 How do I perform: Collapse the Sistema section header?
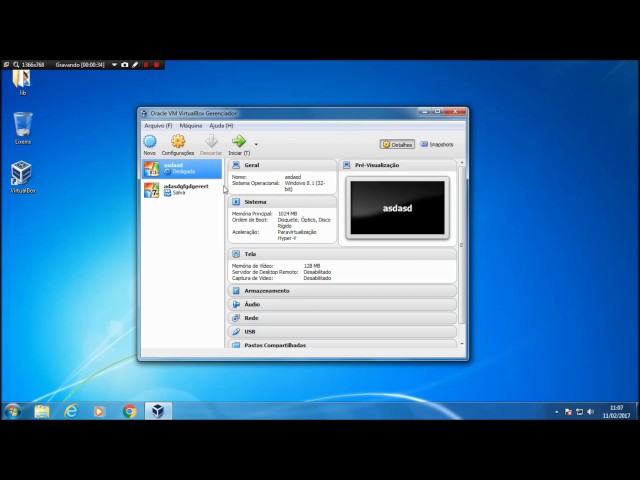(282, 202)
